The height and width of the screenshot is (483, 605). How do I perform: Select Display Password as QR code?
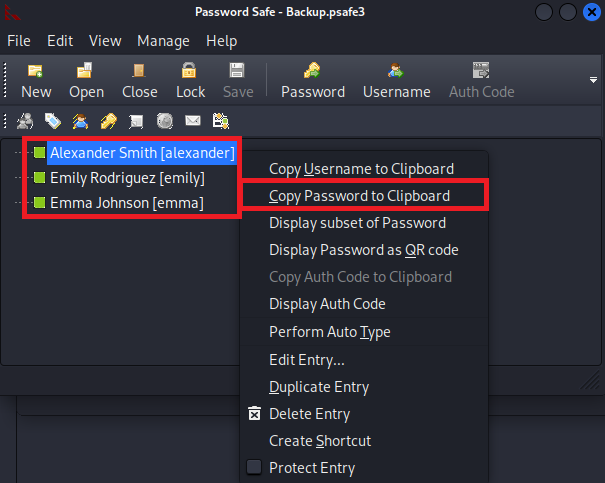coord(363,250)
